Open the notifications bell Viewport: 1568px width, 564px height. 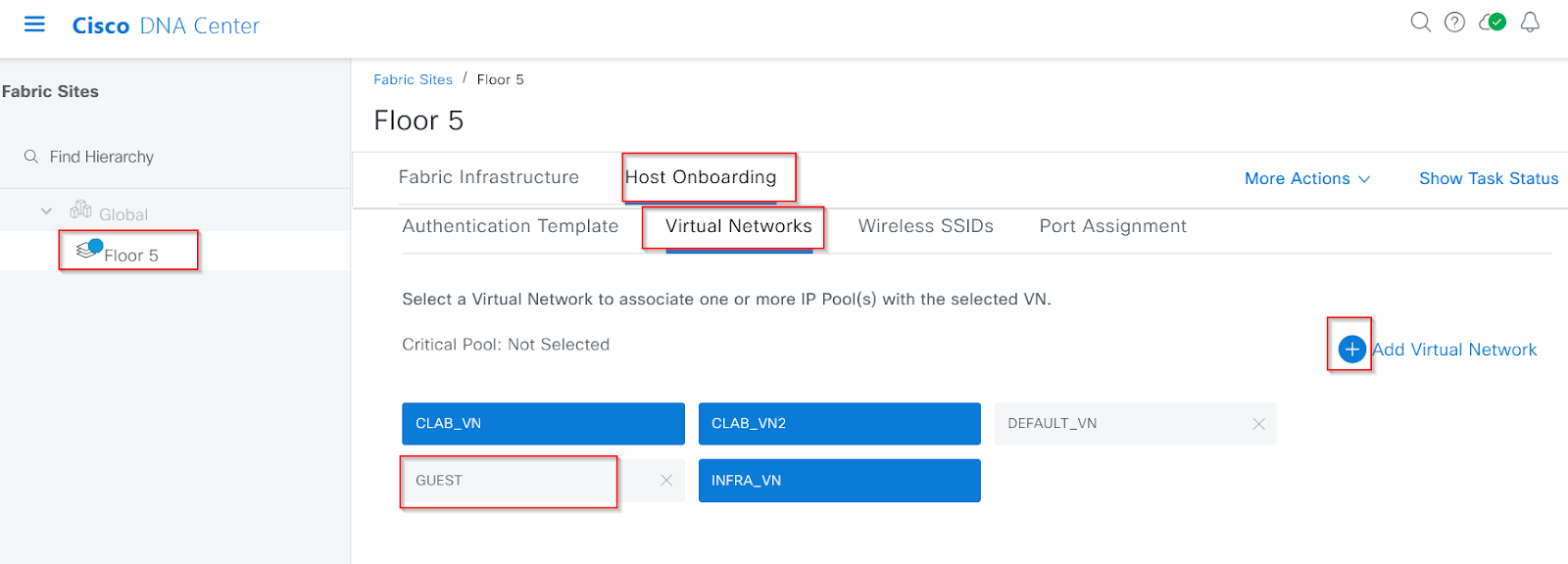click(x=1530, y=22)
